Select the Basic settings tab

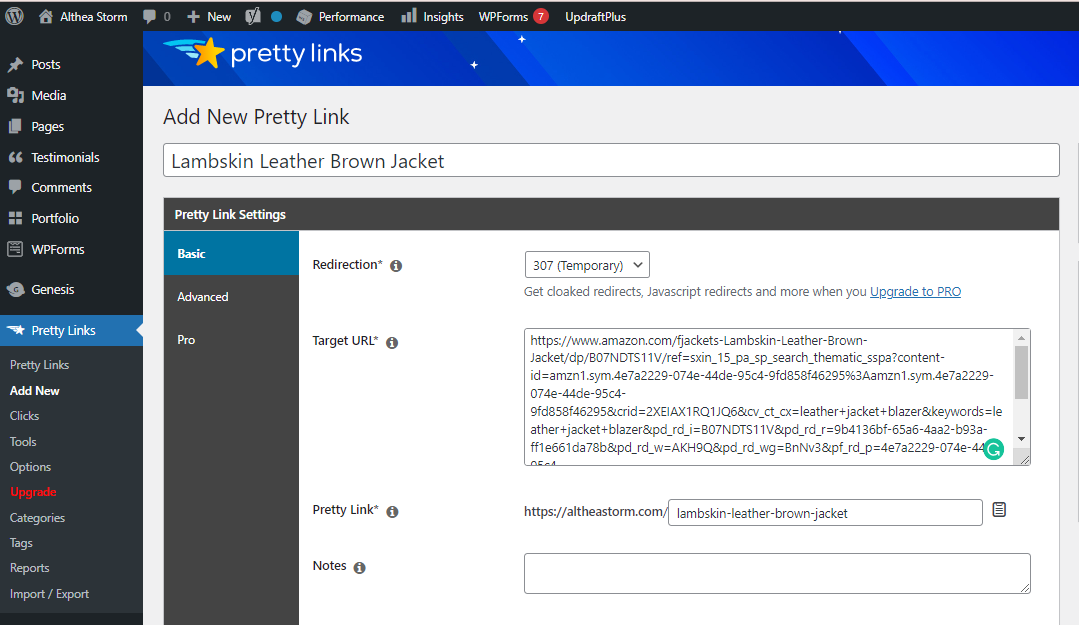pyautogui.click(x=231, y=253)
